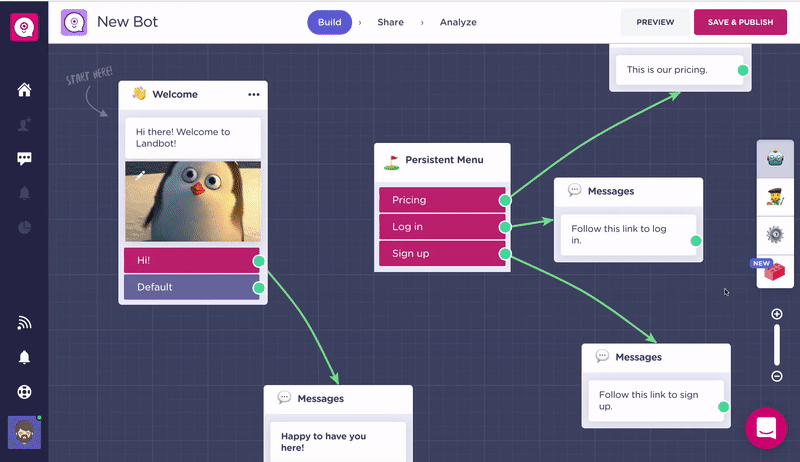Select the Default option in Welcome block
Screen dimensions: 800x462
pos(192,287)
